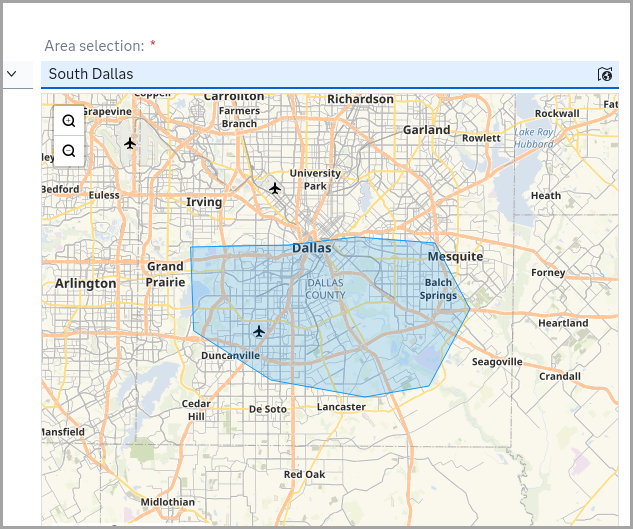This screenshot has width=633, height=529.
Task: Click the Garland label on map
Action: (x=427, y=130)
